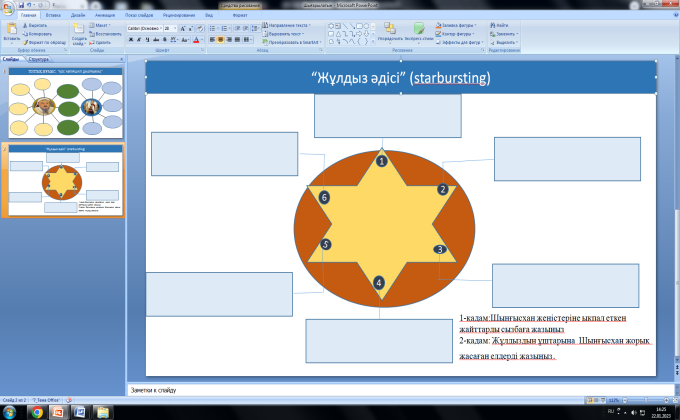Click Выделить select button
This screenshot has height=420, width=680.
tap(504, 43)
